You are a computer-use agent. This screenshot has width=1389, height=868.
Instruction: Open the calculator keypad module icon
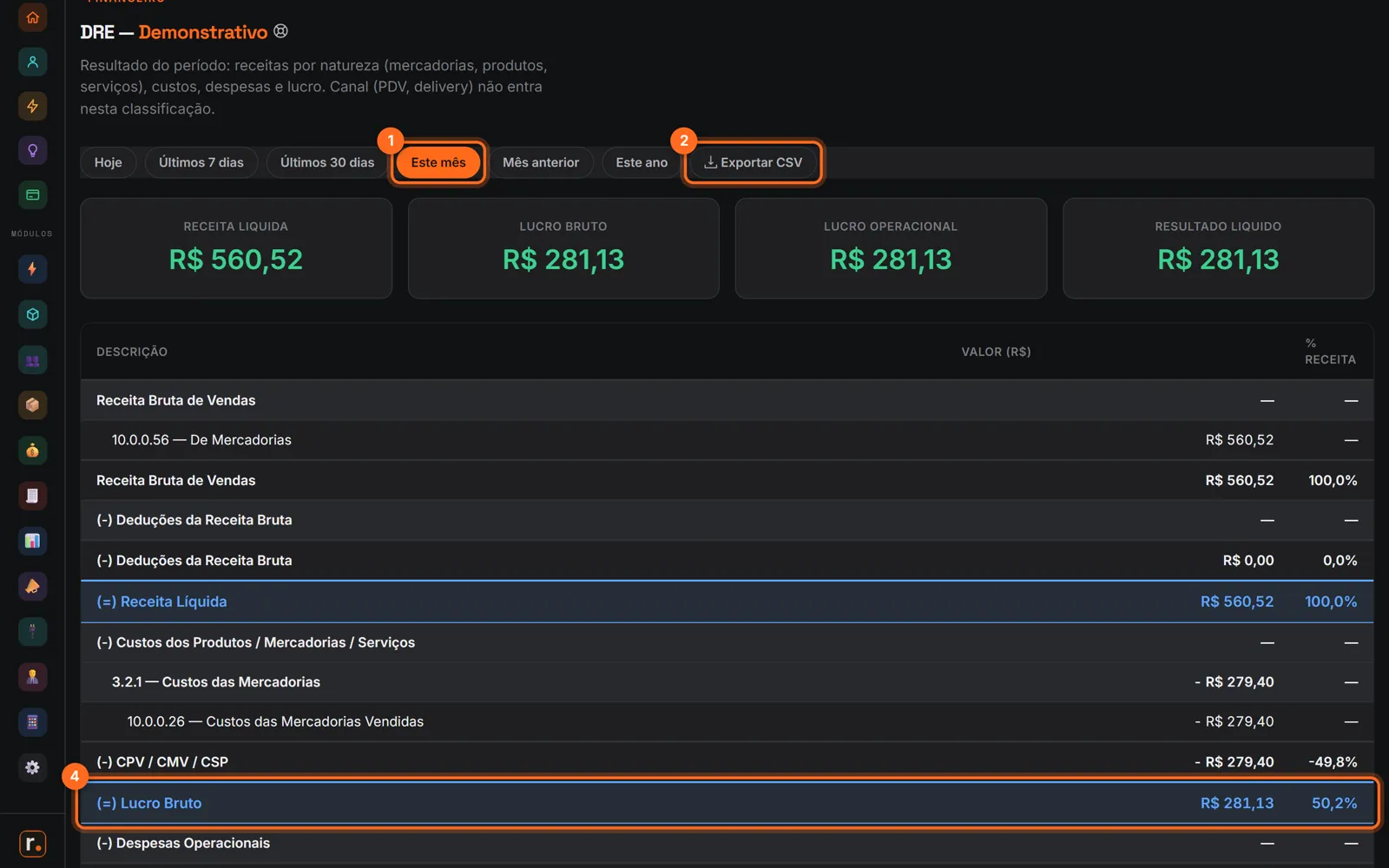point(32,722)
